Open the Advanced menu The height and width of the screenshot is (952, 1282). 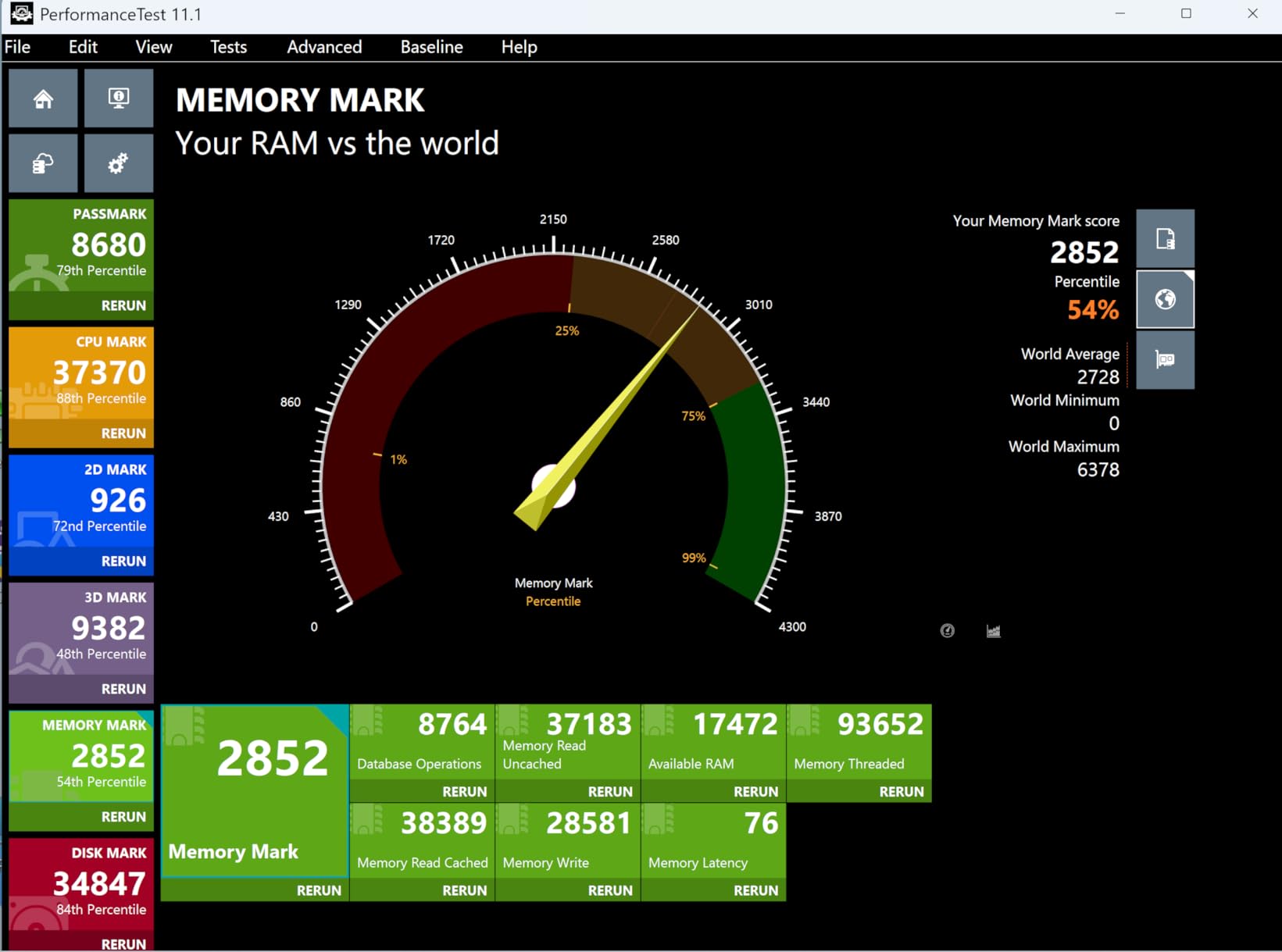[324, 47]
